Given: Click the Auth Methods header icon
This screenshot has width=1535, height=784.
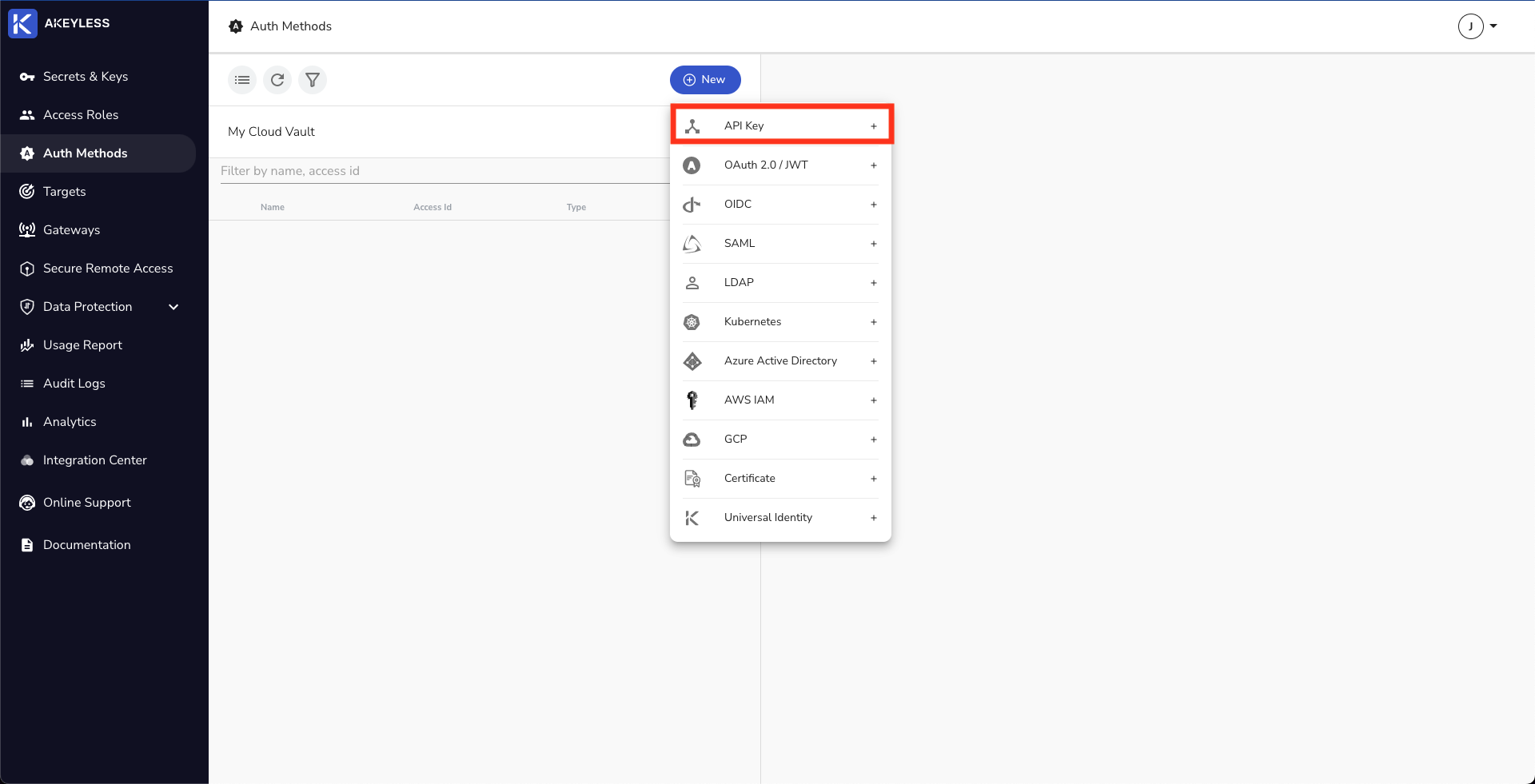Looking at the screenshot, I should (236, 26).
